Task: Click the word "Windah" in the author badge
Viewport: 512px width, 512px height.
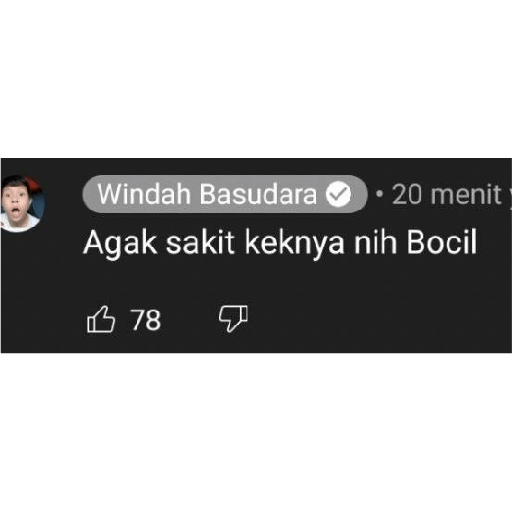Action: point(144,194)
